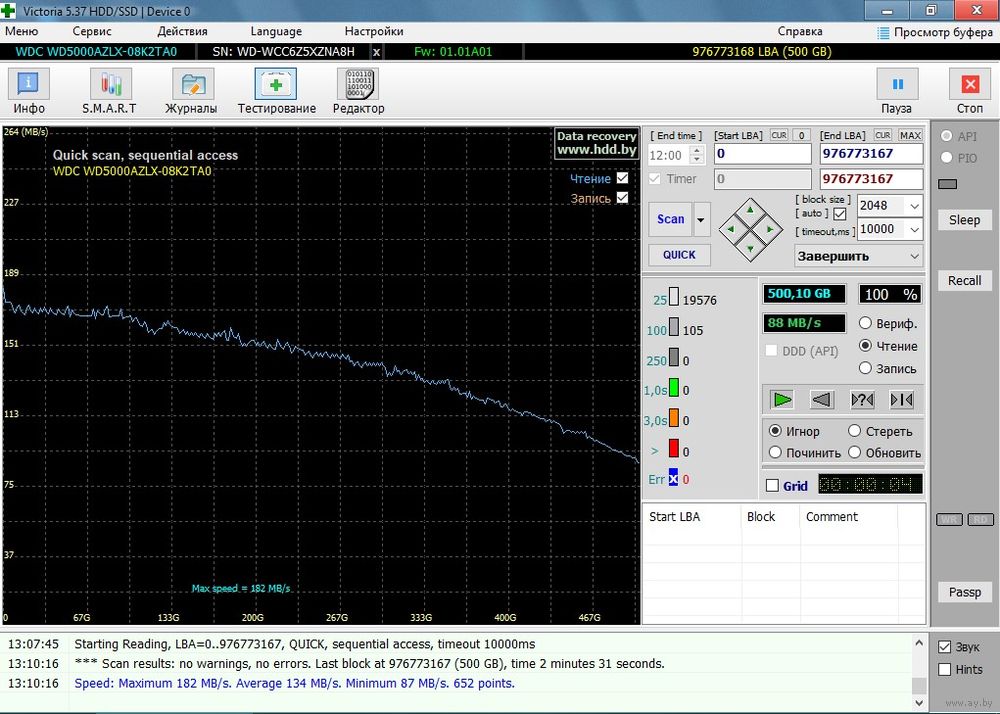
Task: Click the down arrow on navigation diamond
Action: (x=751, y=249)
